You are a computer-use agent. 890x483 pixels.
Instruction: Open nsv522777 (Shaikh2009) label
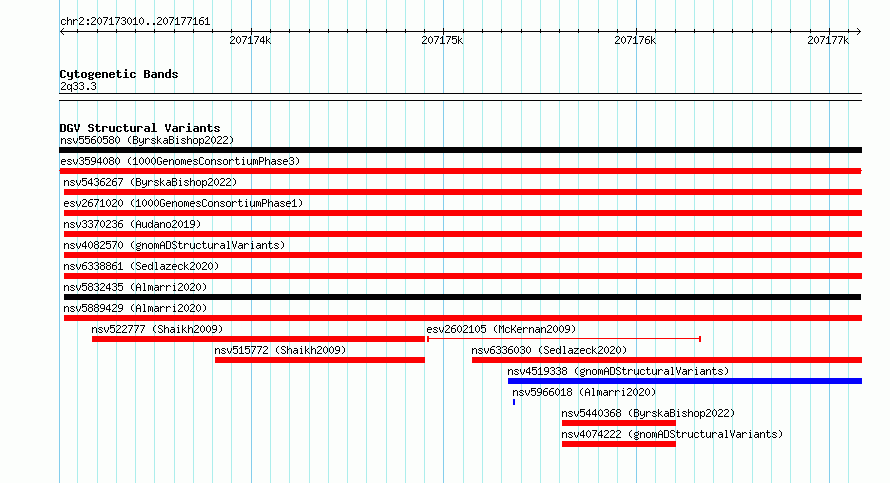[x=157, y=329]
